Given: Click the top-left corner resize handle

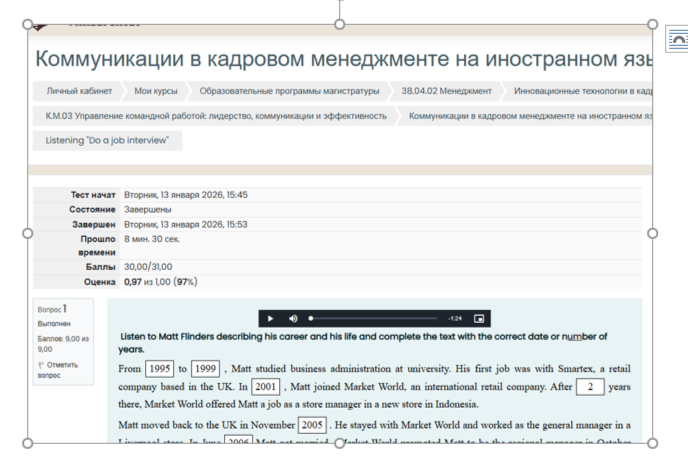Looking at the screenshot, I should 28,25.
